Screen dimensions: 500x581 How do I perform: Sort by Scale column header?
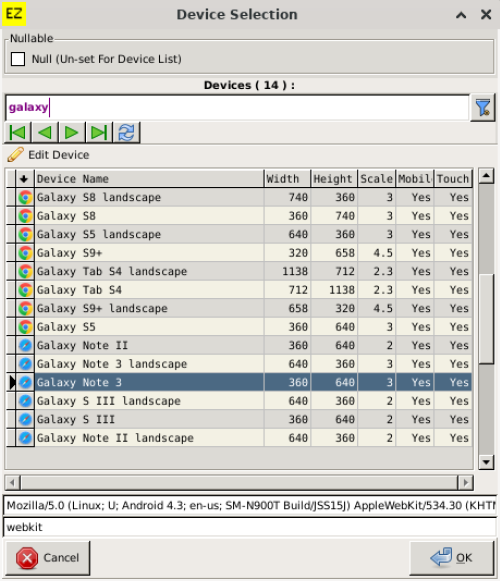[x=377, y=179]
